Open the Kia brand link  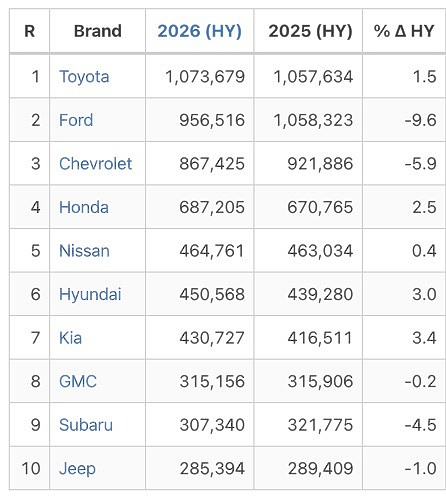pos(70,338)
